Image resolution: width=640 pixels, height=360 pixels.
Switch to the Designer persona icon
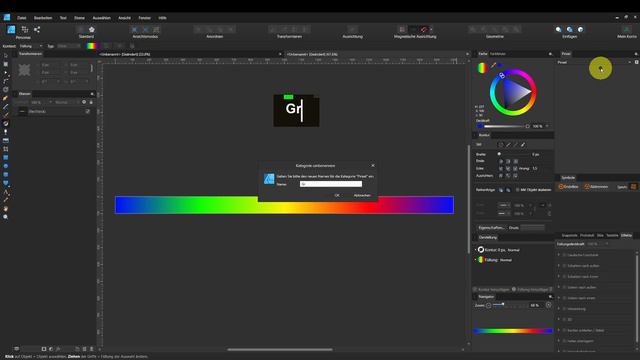pyautogui.click(x=11, y=29)
